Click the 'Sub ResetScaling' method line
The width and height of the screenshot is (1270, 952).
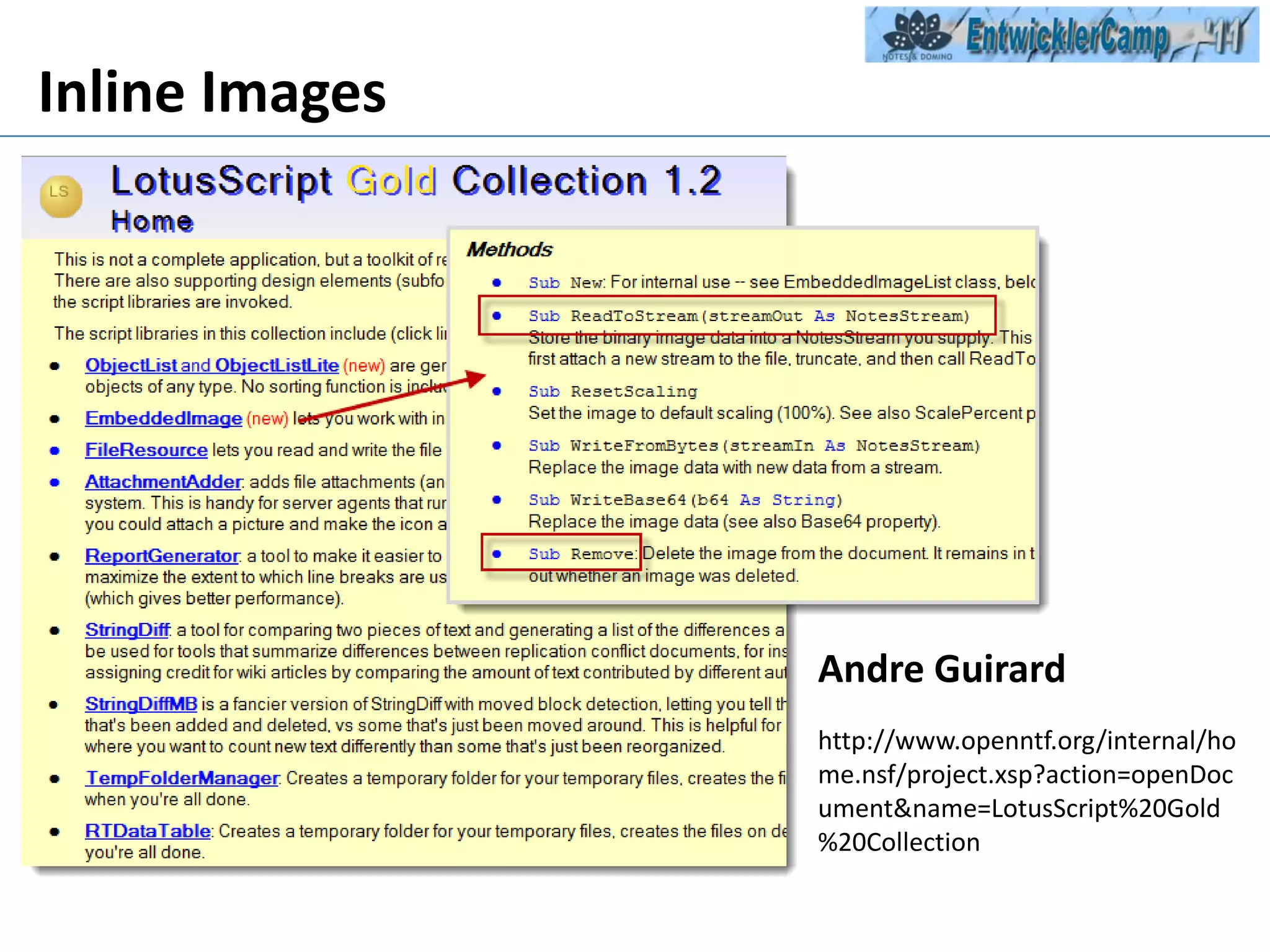(x=613, y=392)
